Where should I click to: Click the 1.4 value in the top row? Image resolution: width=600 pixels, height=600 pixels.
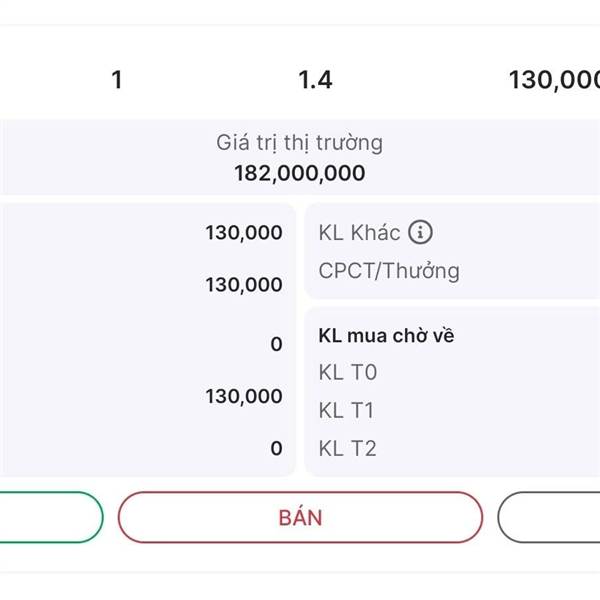click(315, 80)
